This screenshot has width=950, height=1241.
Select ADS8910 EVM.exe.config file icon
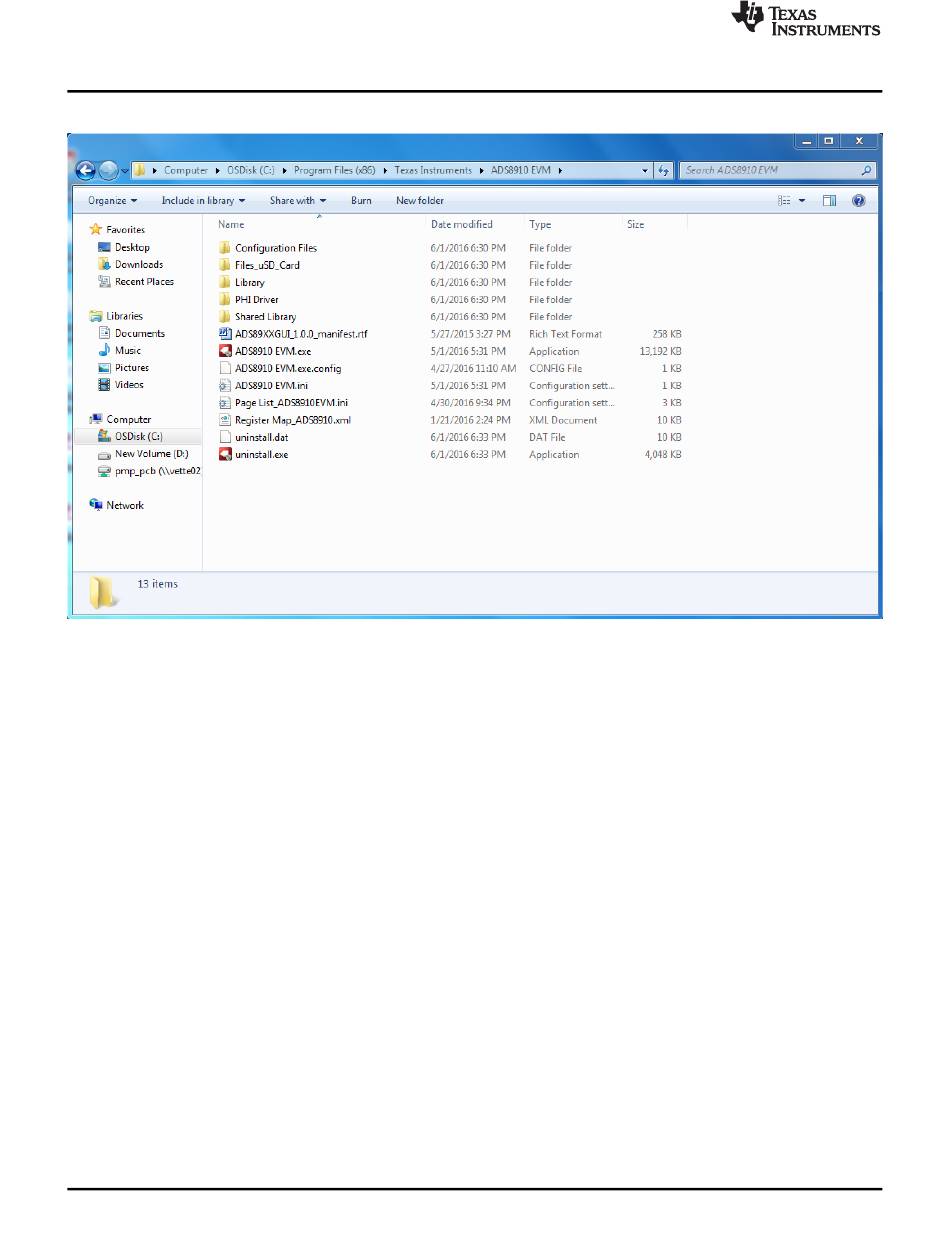pyautogui.click(x=225, y=368)
